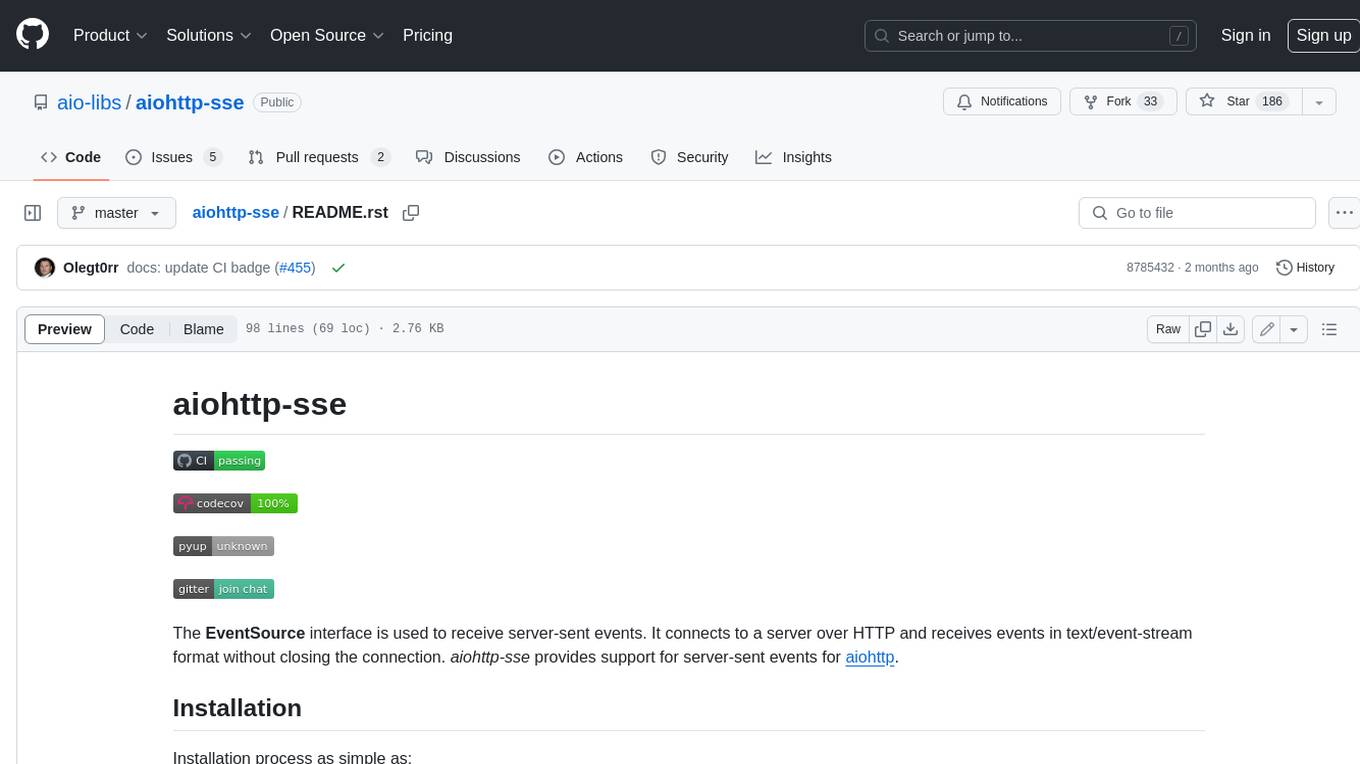Open commit 8785432
The width and height of the screenshot is (1360, 764).
pos(1150,268)
